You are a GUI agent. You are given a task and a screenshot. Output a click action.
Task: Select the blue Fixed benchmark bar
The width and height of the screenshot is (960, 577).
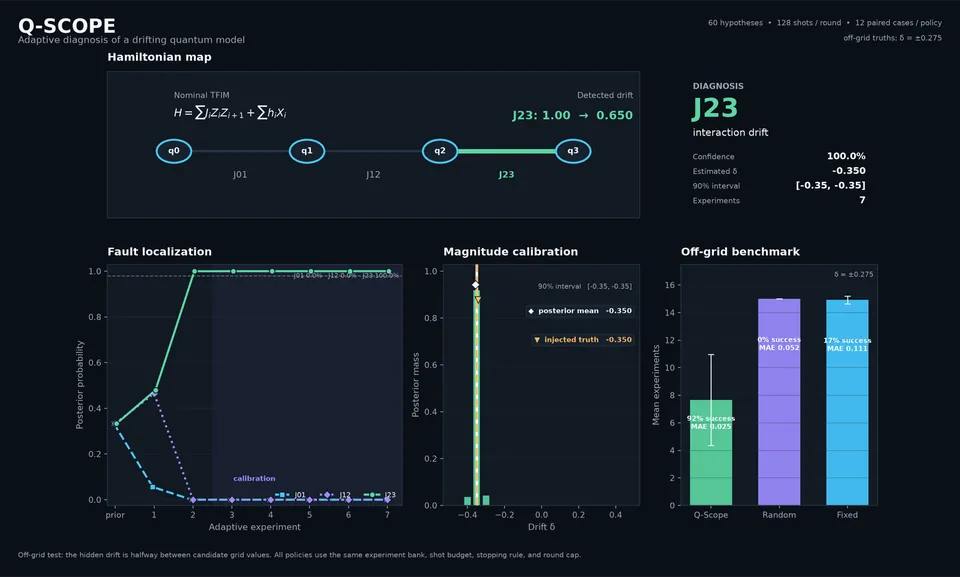[847, 402]
